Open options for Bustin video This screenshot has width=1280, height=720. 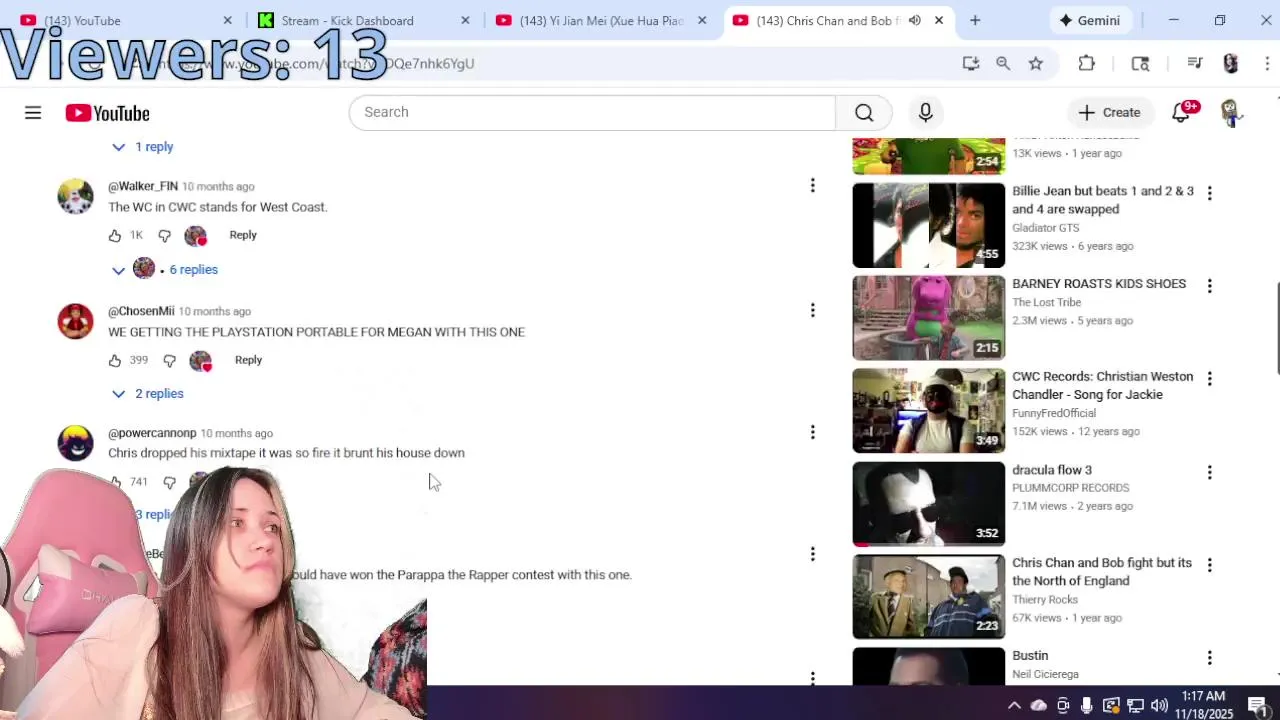[1209, 658]
